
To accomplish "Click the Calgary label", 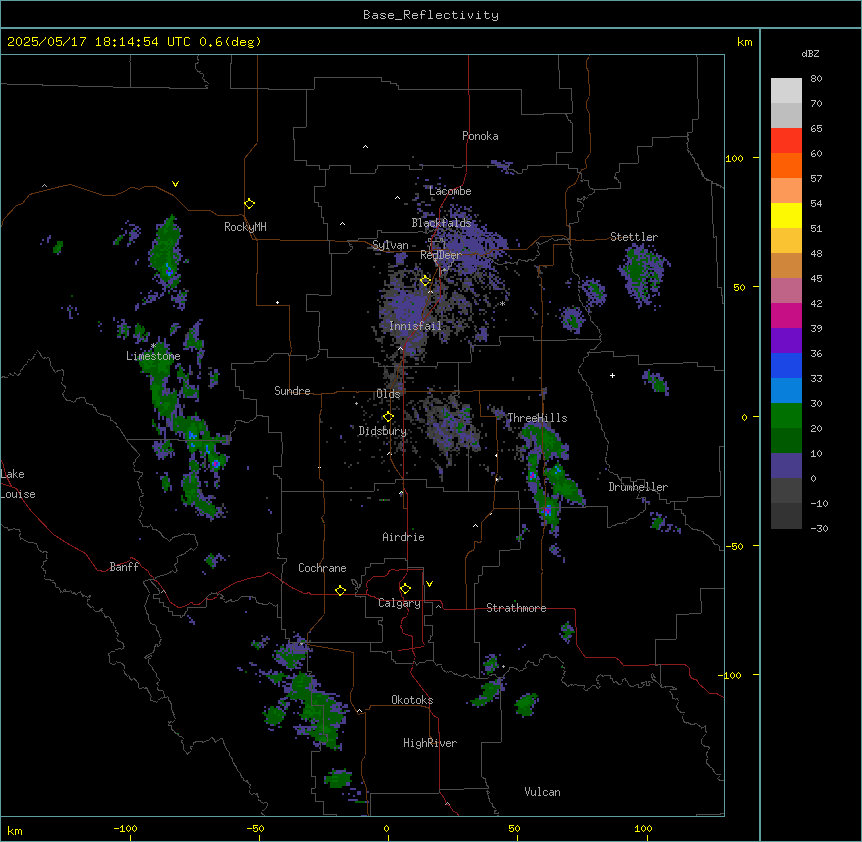I will click(x=399, y=603).
